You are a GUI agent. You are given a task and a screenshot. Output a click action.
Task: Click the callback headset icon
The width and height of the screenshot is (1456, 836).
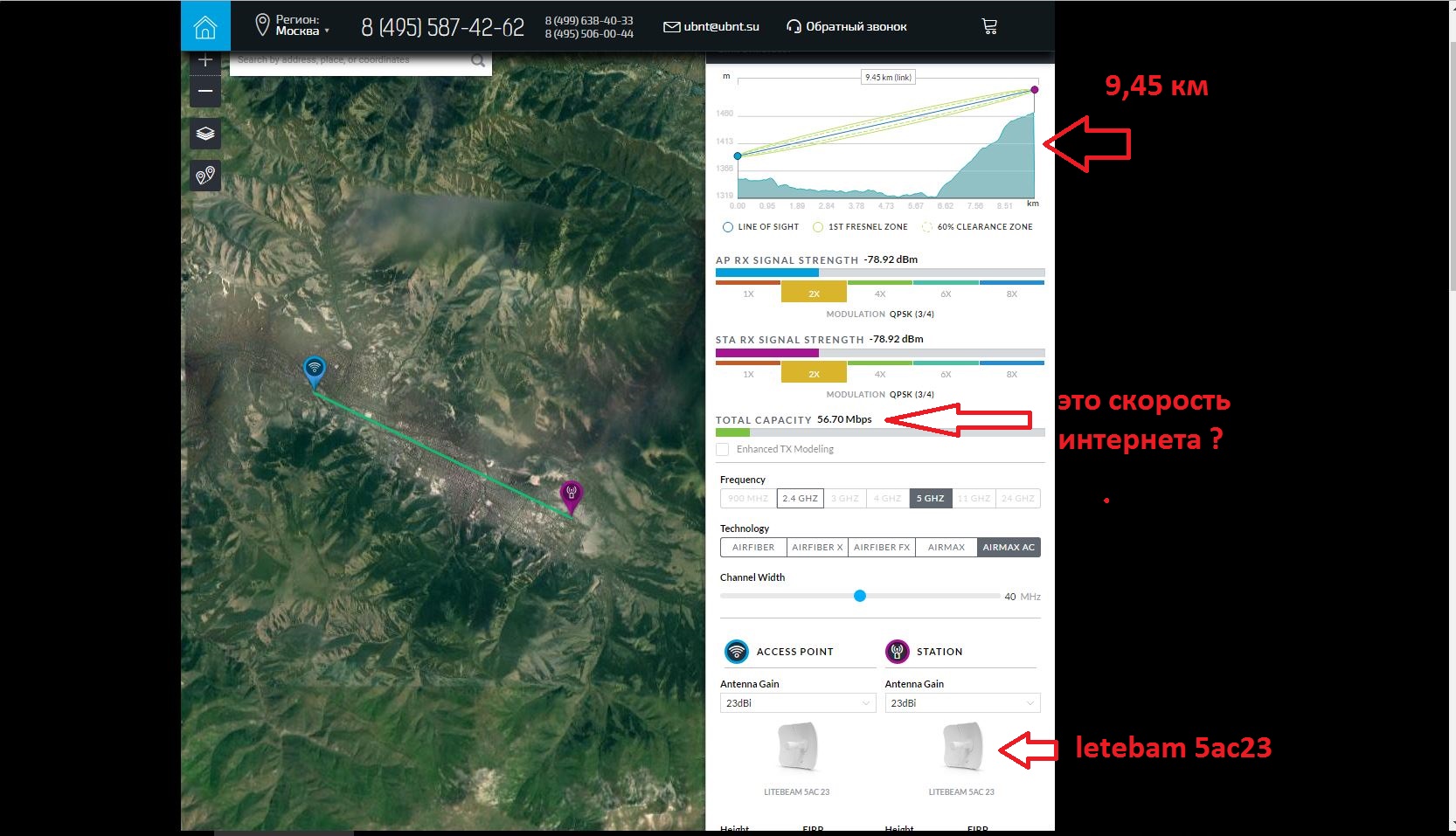click(x=794, y=26)
